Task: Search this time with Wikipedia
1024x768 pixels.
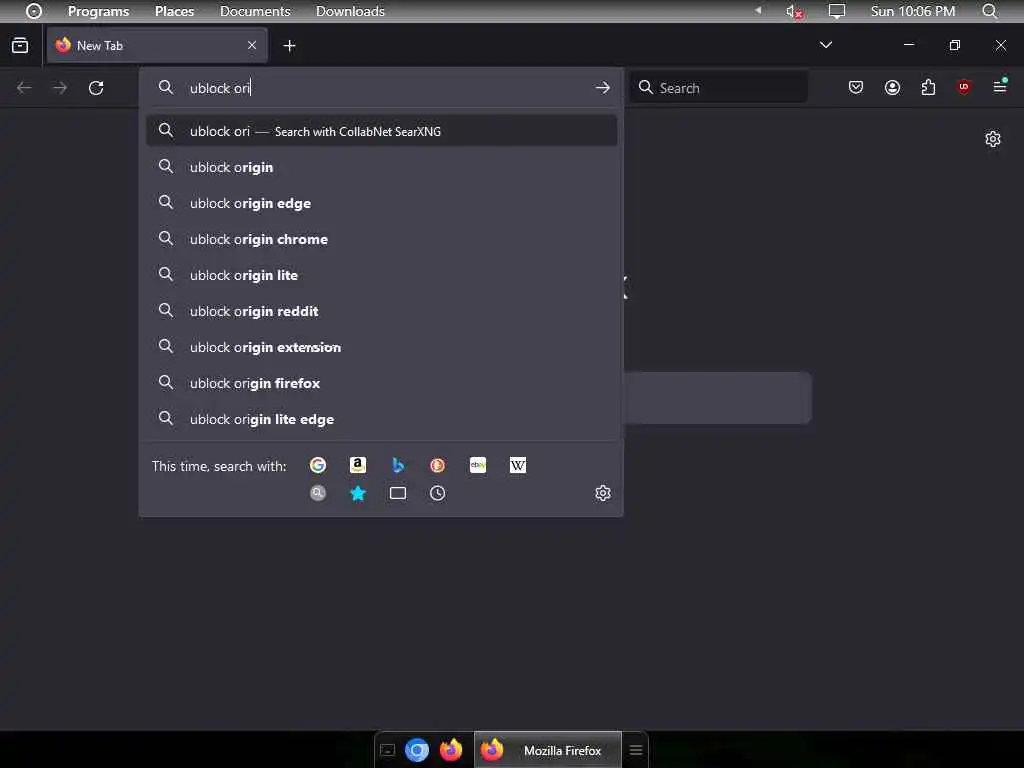Action: pos(518,465)
